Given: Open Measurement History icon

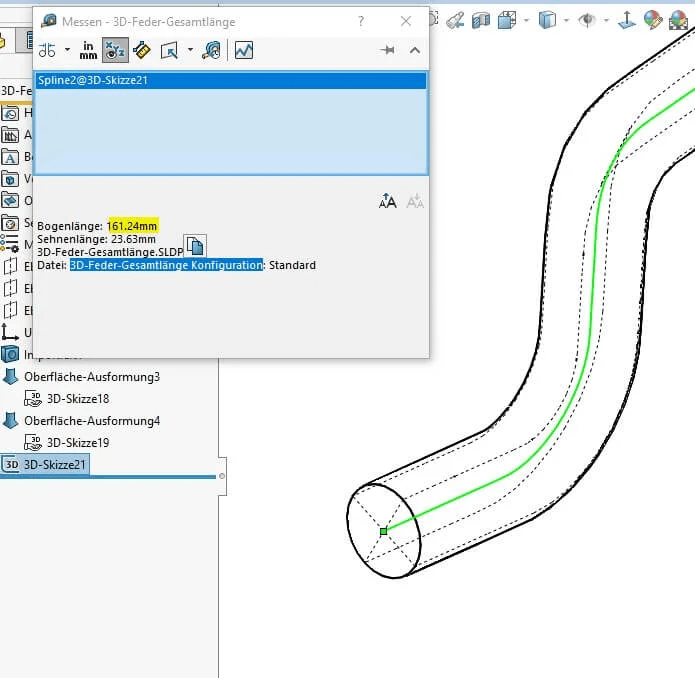Looking at the screenshot, I should tap(211, 50).
